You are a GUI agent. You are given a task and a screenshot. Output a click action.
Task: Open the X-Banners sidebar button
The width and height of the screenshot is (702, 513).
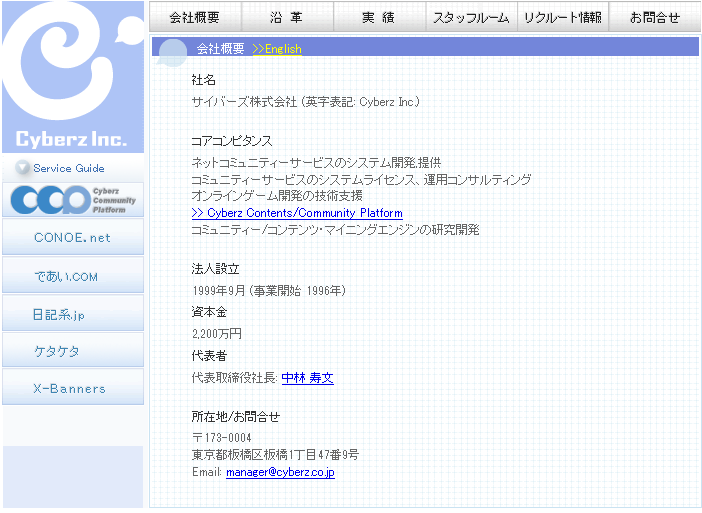click(x=73, y=387)
